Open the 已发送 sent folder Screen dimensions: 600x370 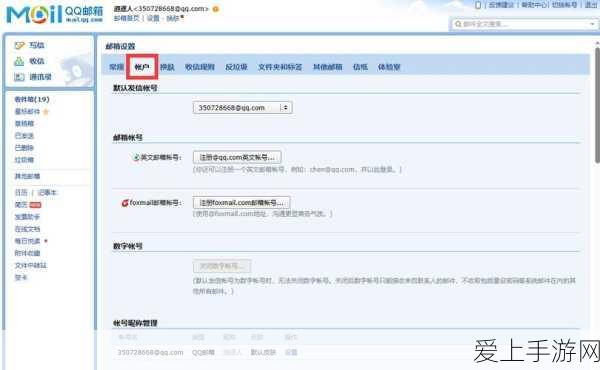click(x=24, y=136)
